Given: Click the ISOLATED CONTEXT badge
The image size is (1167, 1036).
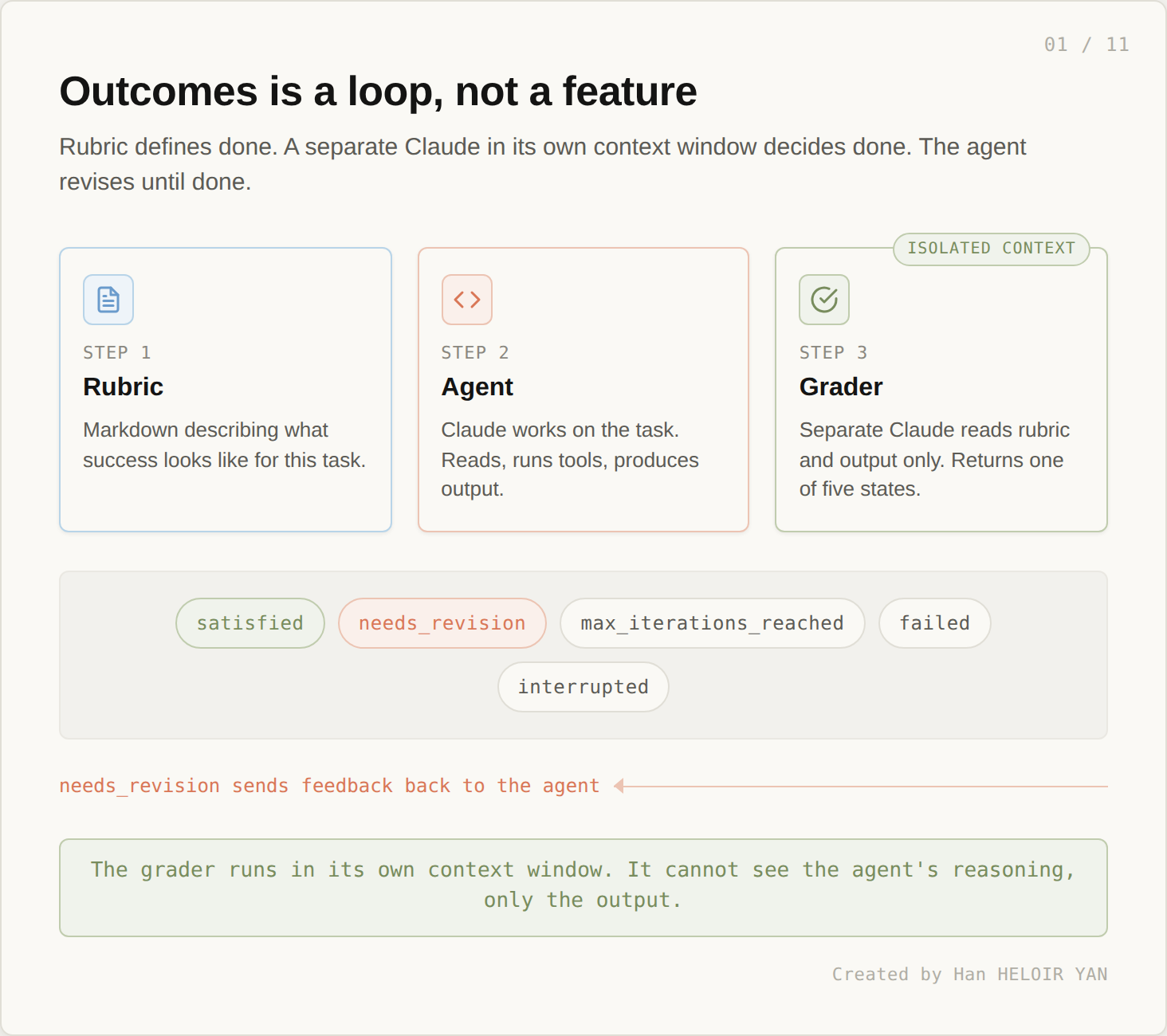Looking at the screenshot, I should [992, 249].
